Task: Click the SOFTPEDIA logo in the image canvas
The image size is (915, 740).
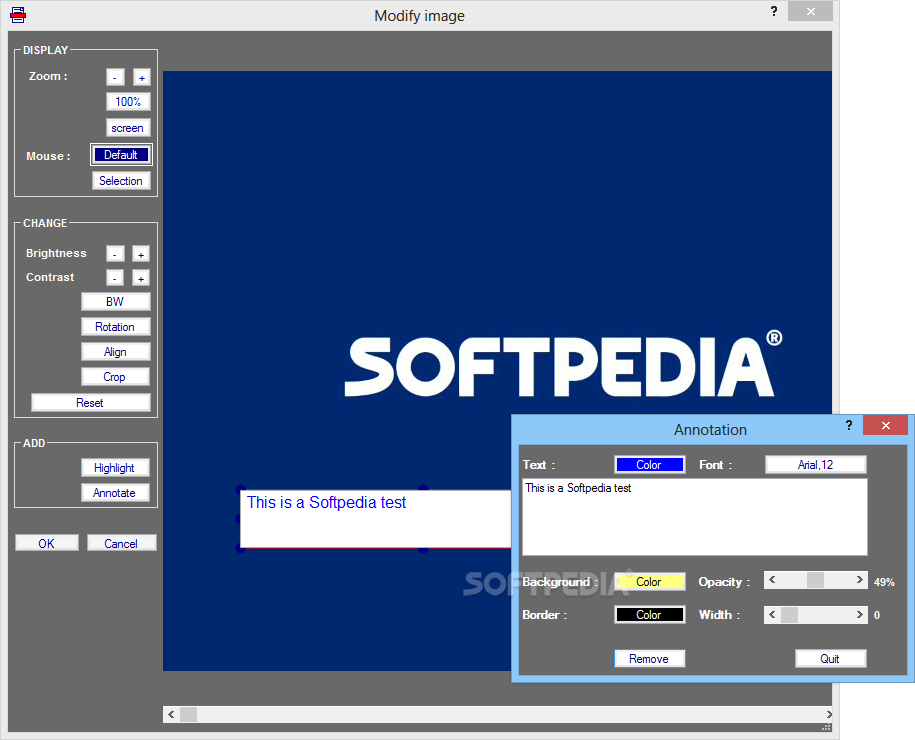Action: coord(563,365)
